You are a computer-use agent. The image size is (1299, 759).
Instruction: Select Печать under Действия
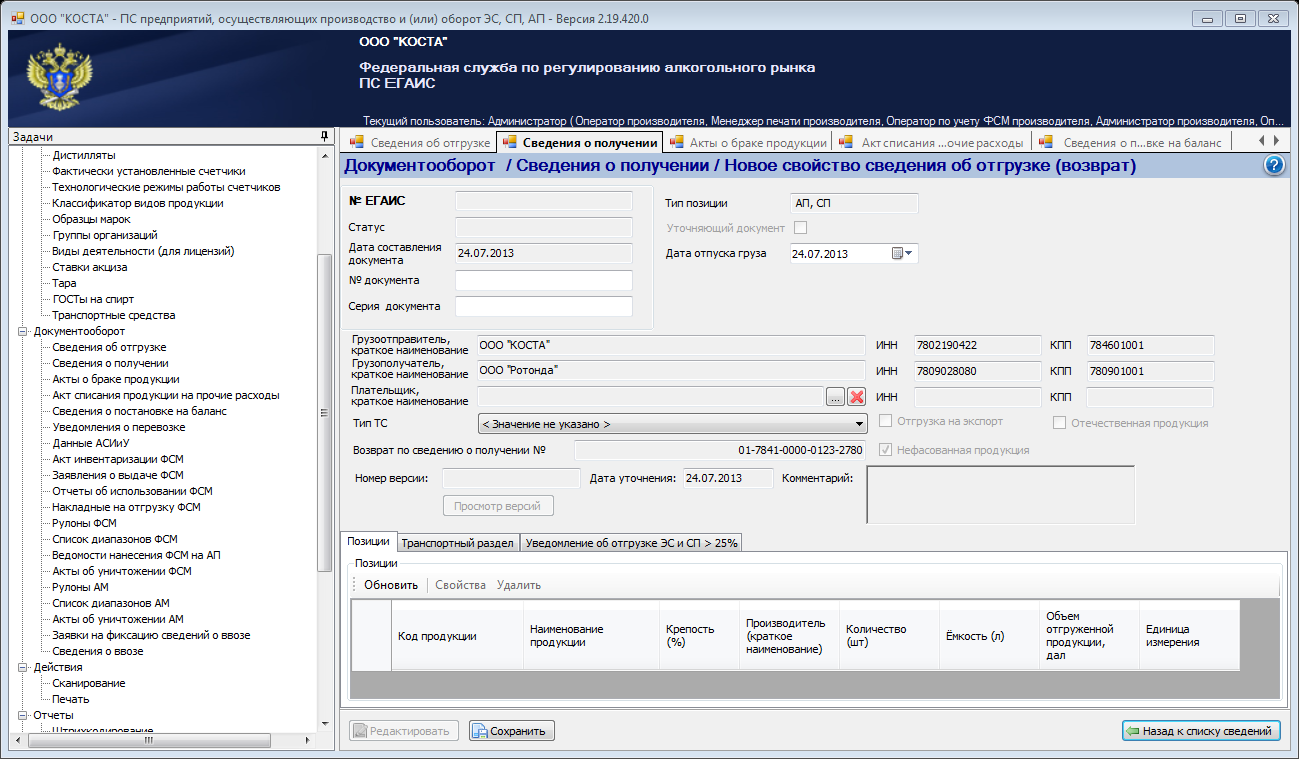click(71, 699)
